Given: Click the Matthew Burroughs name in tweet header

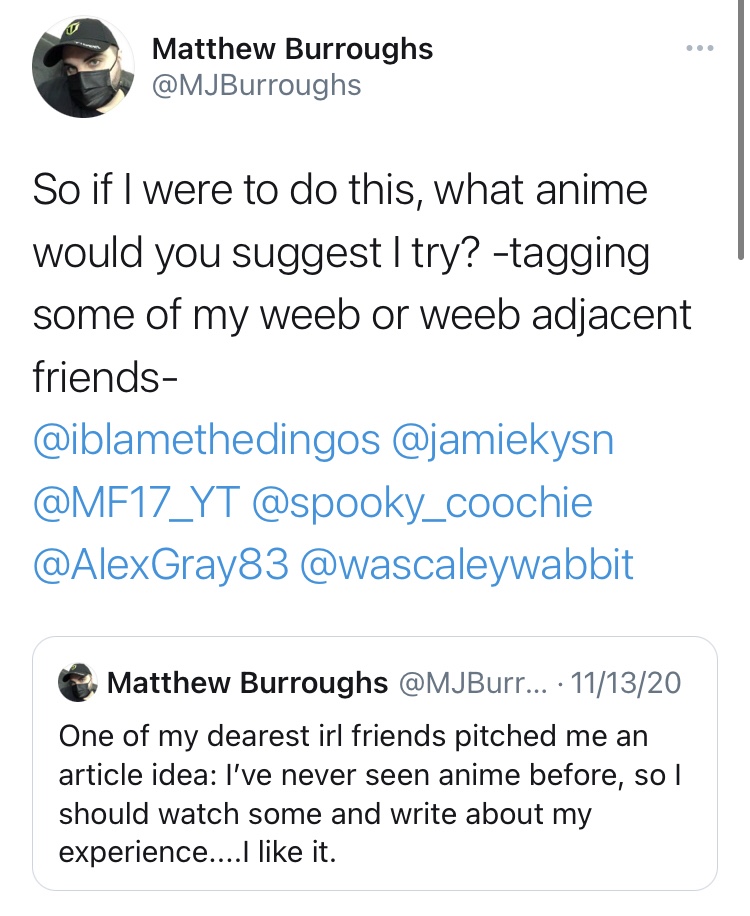Looking at the screenshot, I should [292, 48].
